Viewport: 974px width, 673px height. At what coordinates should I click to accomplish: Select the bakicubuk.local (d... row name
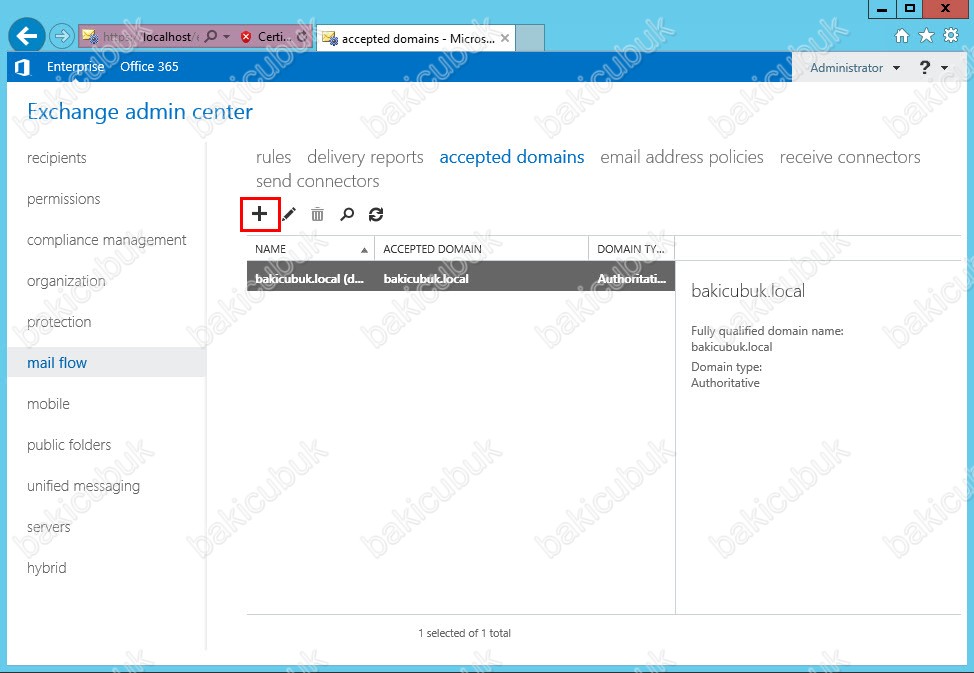tap(309, 278)
